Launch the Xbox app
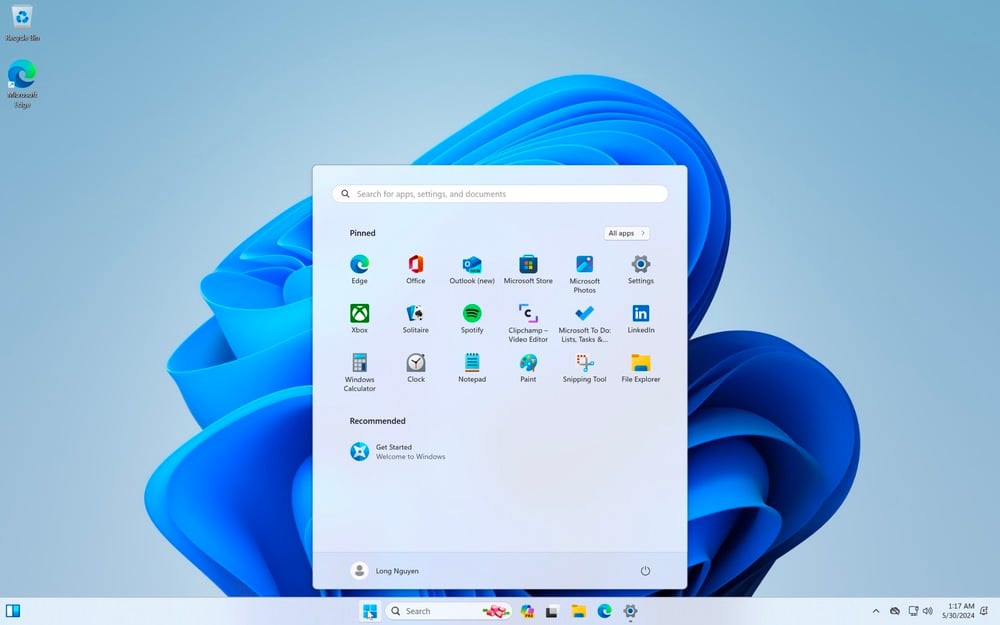The height and width of the screenshot is (625, 1000). [359, 313]
